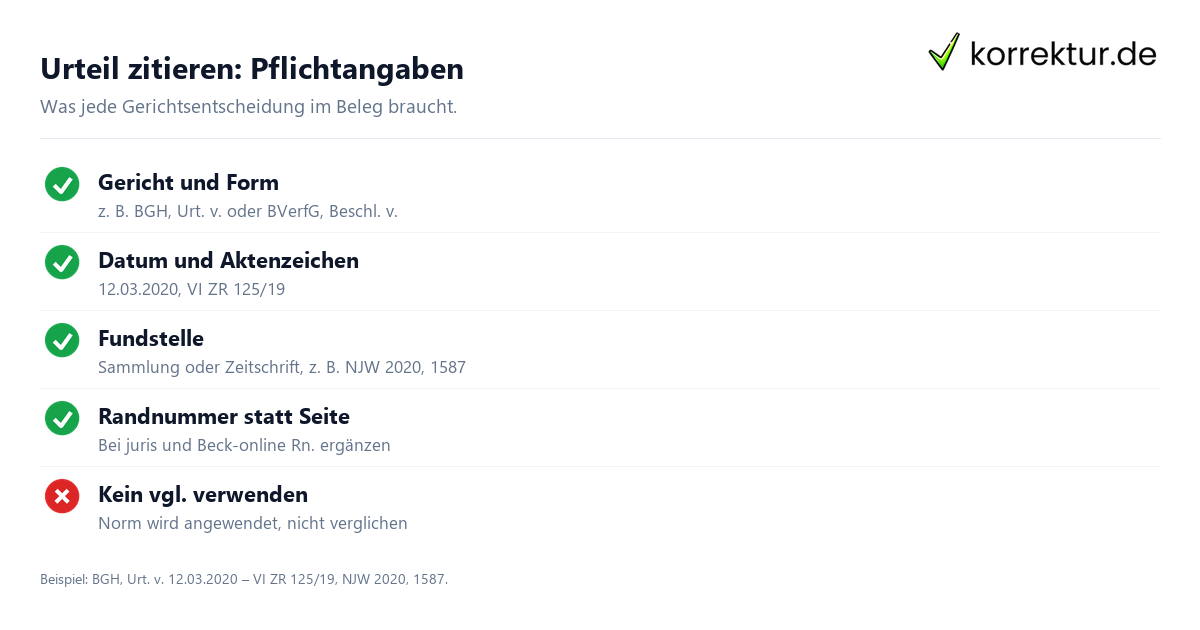1200x630 pixels.
Task: Click the note Norm wird angewendet, nicht verglichen
Action: (253, 523)
